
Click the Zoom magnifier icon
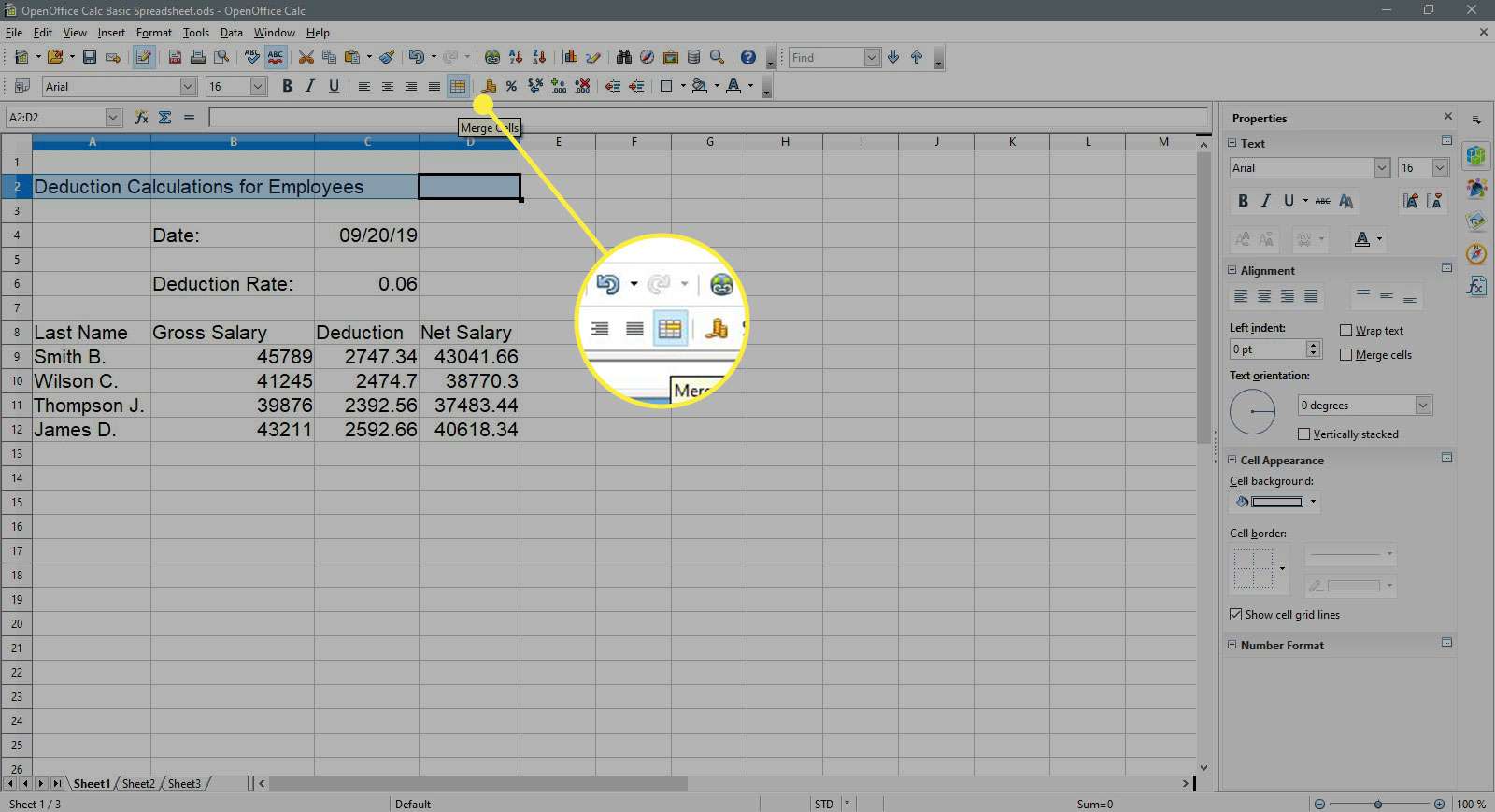[x=717, y=57]
